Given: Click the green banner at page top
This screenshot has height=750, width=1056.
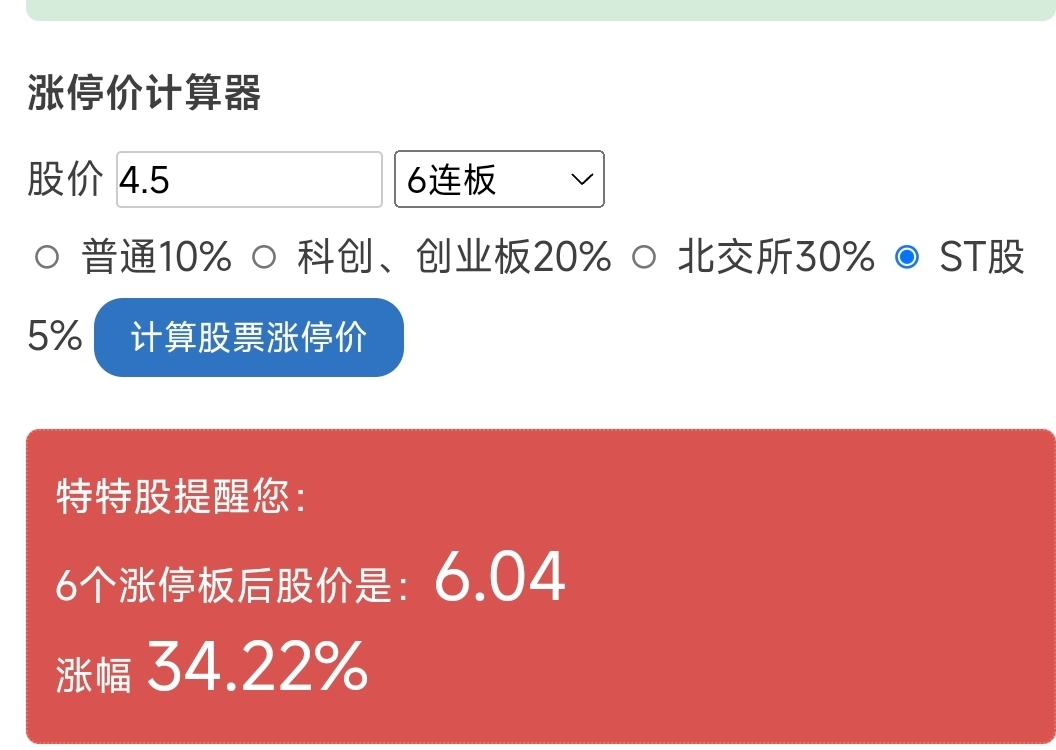Looking at the screenshot, I should 541,10.
